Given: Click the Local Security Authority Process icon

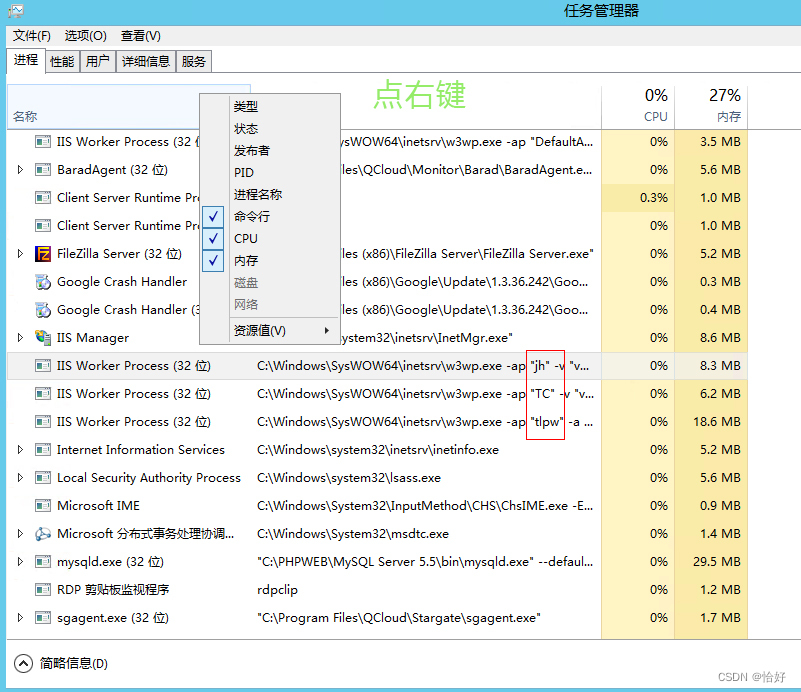Looking at the screenshot, I should (43, 478).
